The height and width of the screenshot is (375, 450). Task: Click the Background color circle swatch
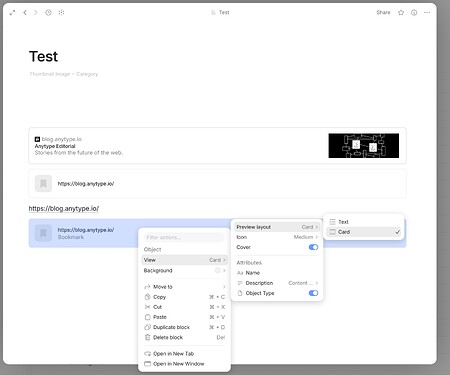coord(218,270)
